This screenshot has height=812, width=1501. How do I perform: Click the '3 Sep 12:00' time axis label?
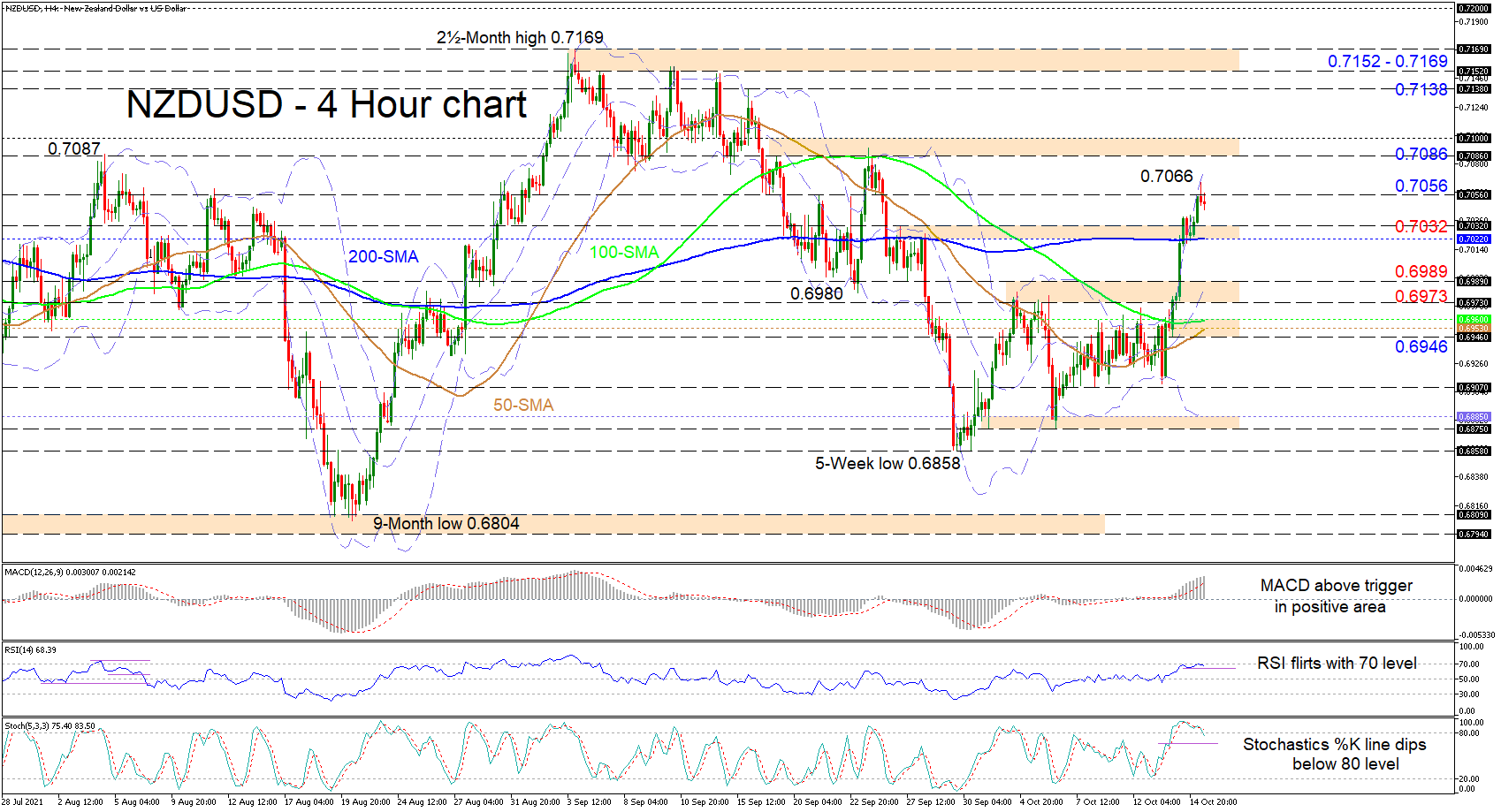click(590, 802)
